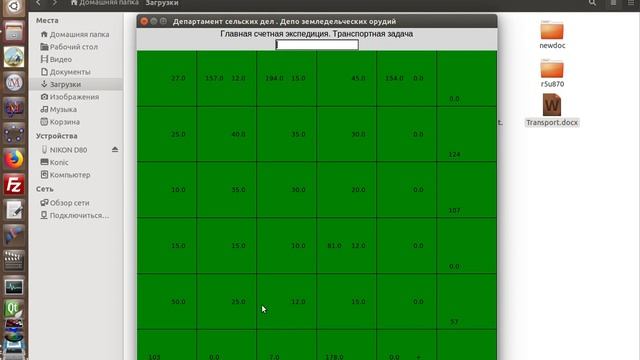Go back in the file manager
Screen dimensions: 640x360
point(38,3)
